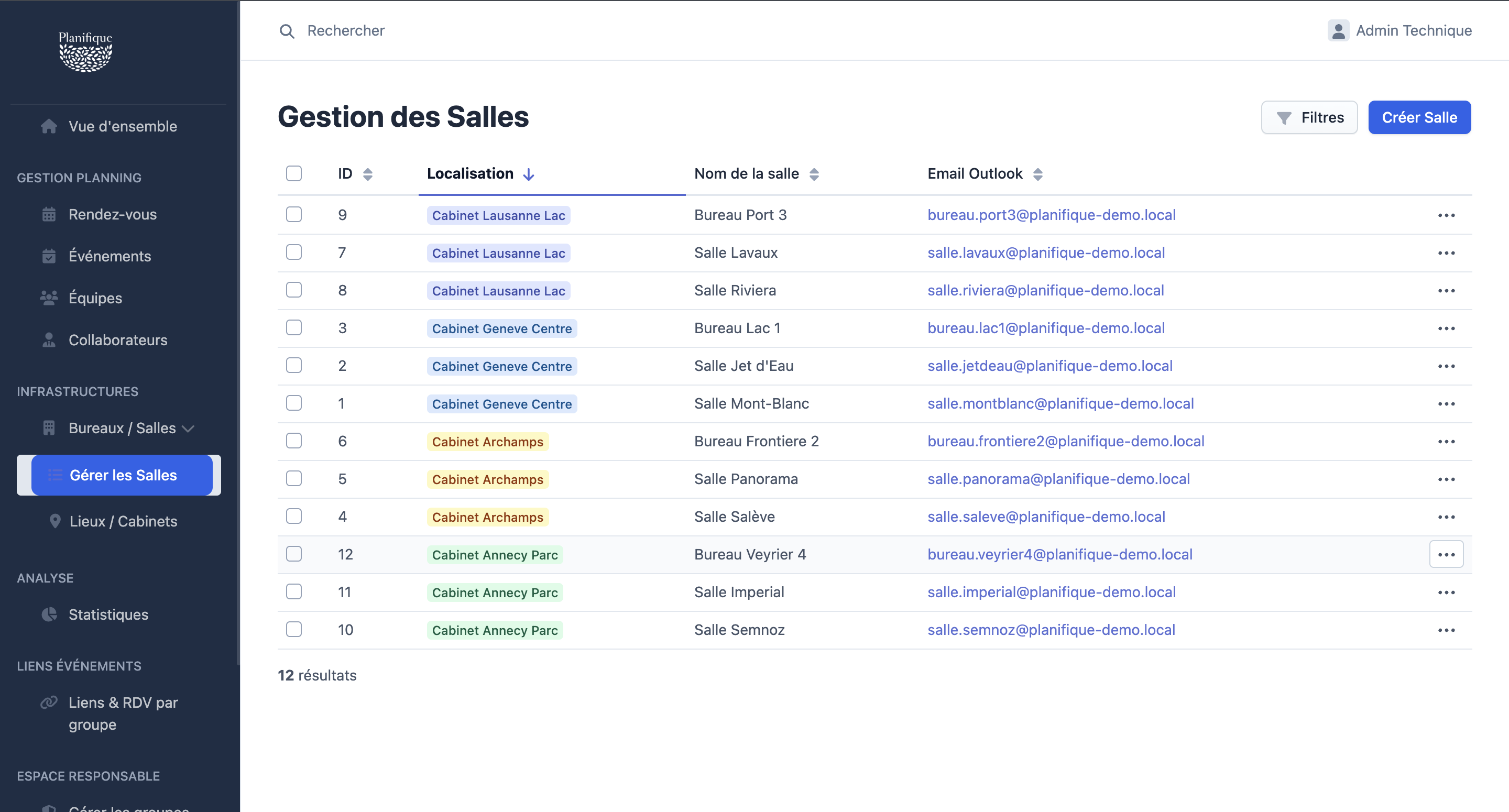Select Gérer les Salles menu item
Viewport: 1509px width, 812px height.
(x=122, y=475)
